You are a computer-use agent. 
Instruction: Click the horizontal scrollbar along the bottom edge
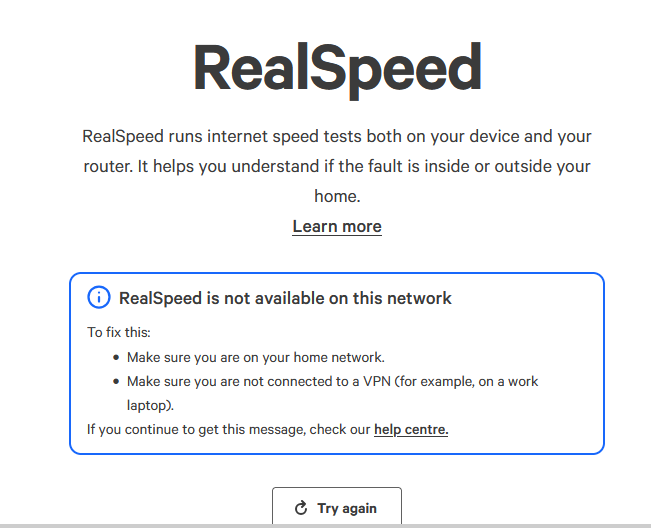click(326, 526)
